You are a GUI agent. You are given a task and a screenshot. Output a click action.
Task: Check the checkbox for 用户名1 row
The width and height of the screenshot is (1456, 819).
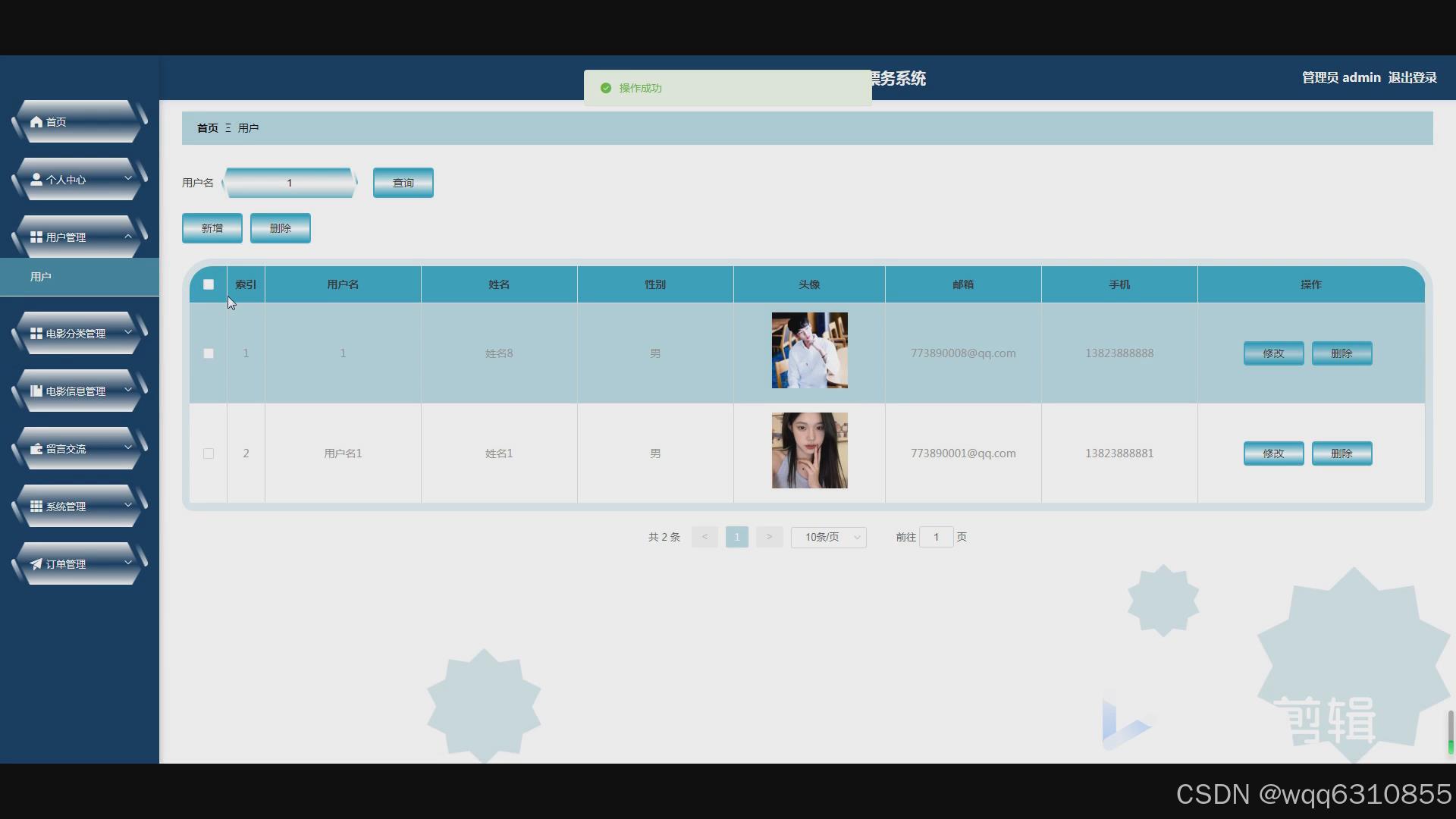click(x=209, y=453)
